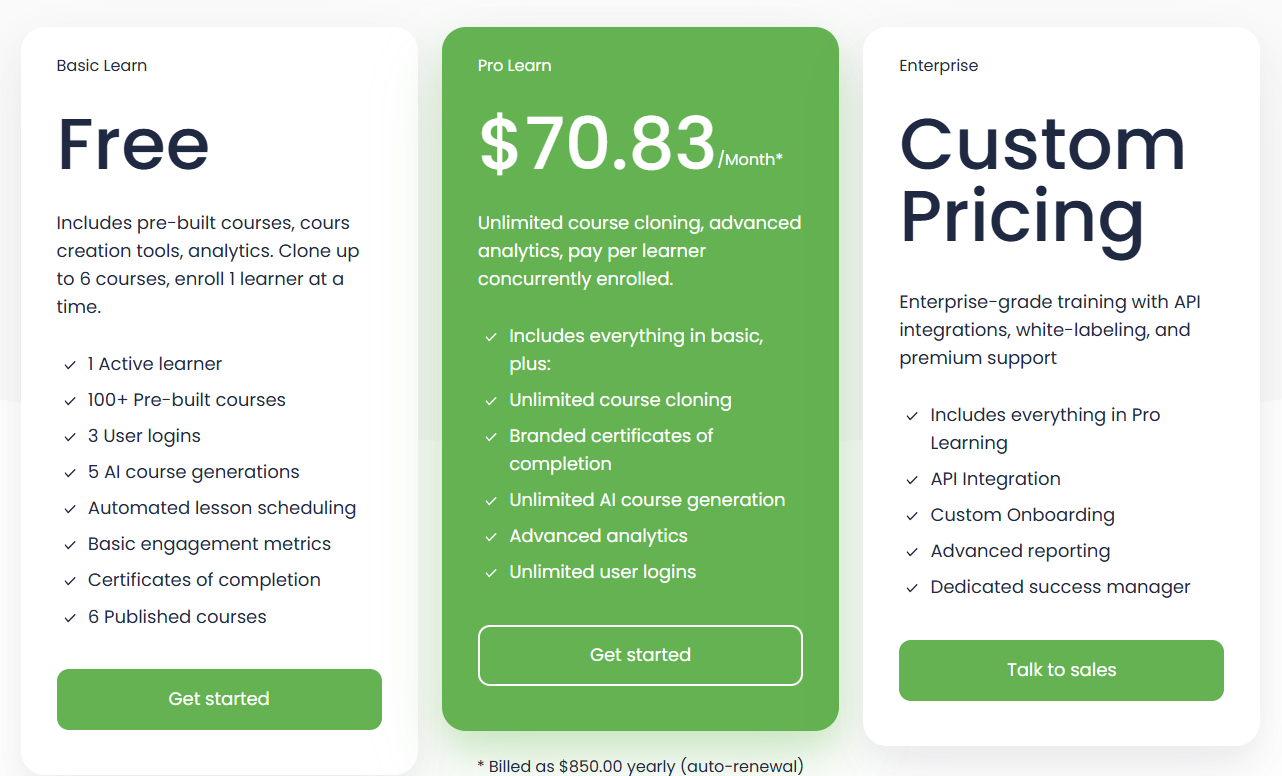This screenshot has height=776, width=1282.
Task: Click checkmark beside 5 AI course generations
Action: click(x=70, y=473)
